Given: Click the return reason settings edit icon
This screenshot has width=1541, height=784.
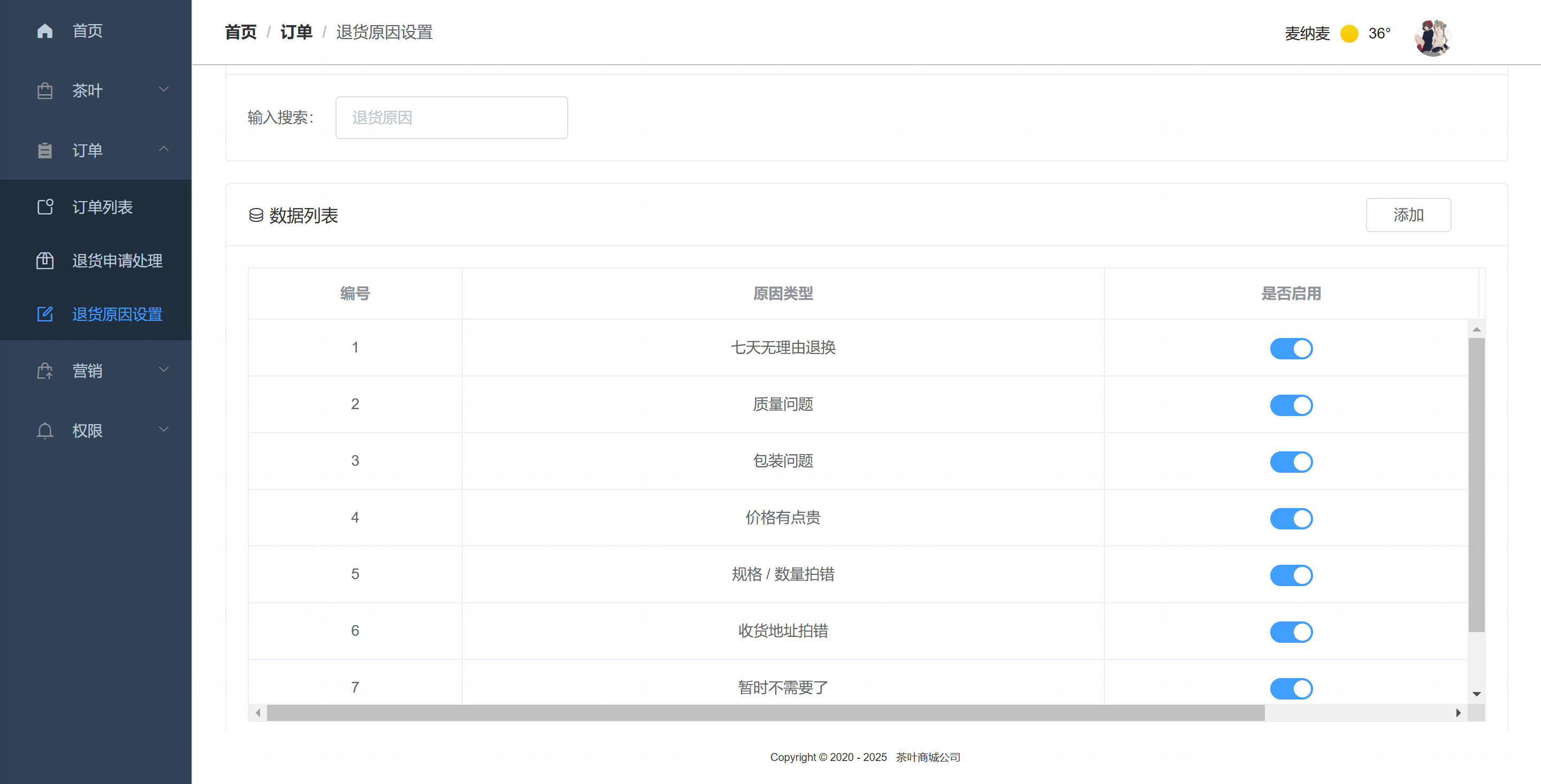Looking at the screenshot, I should 45,314.
